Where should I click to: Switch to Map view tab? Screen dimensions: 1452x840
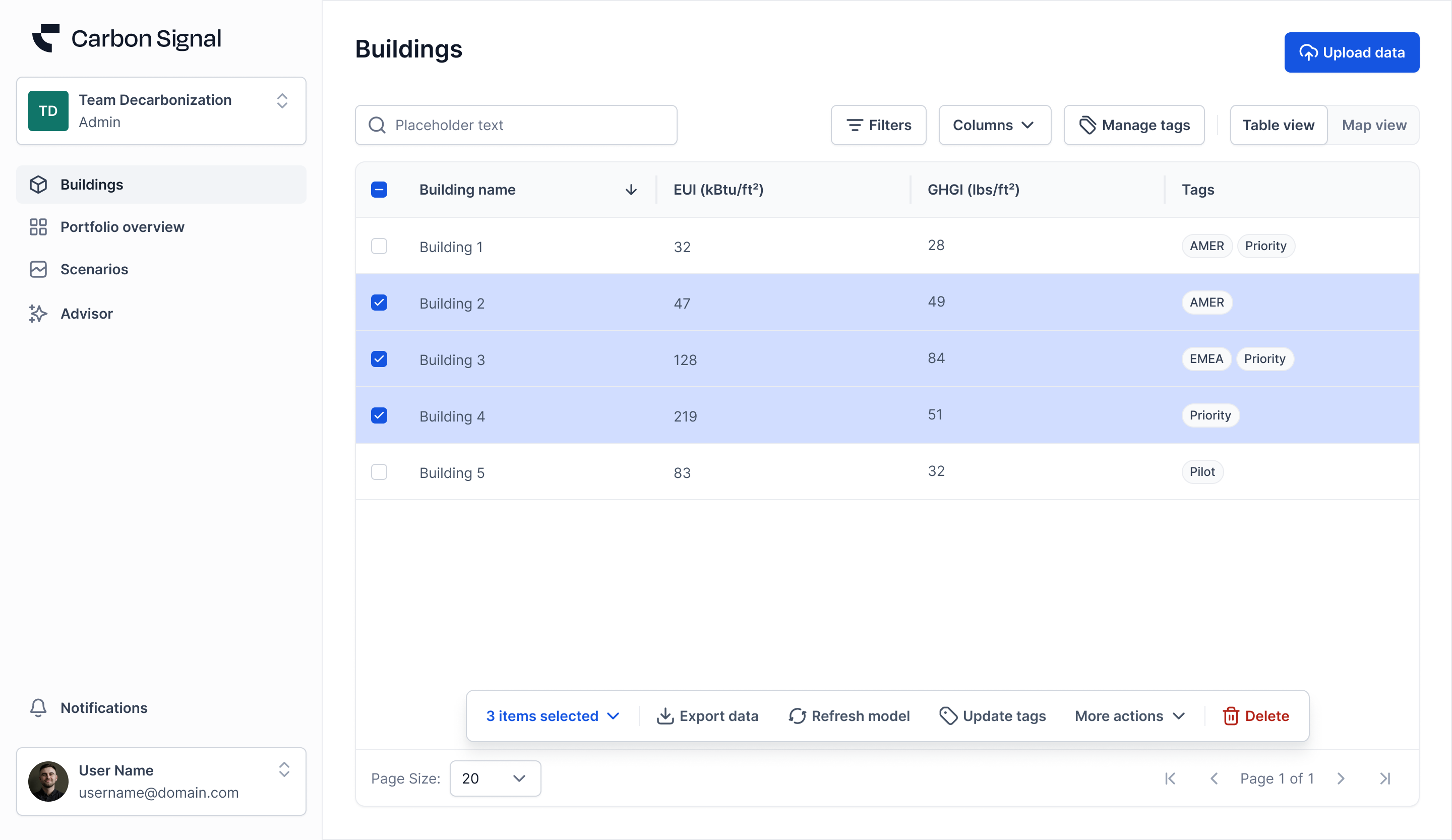coord(1374,125)
